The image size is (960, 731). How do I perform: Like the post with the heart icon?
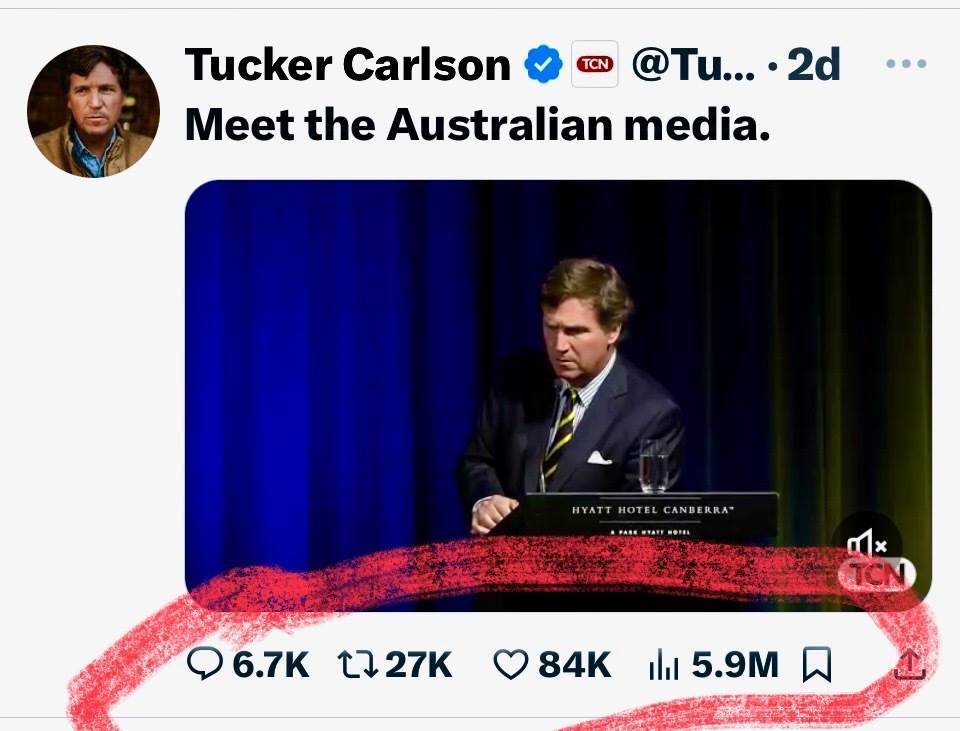511,665
